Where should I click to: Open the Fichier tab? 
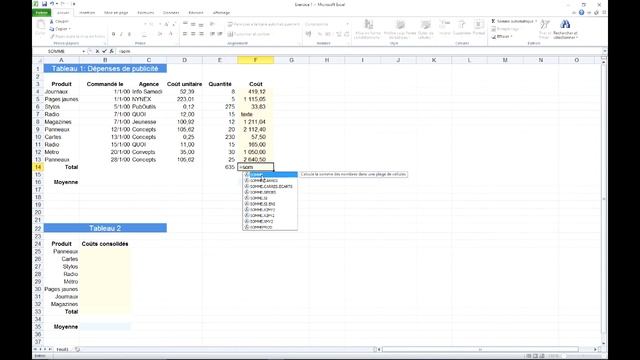[41, 13]
